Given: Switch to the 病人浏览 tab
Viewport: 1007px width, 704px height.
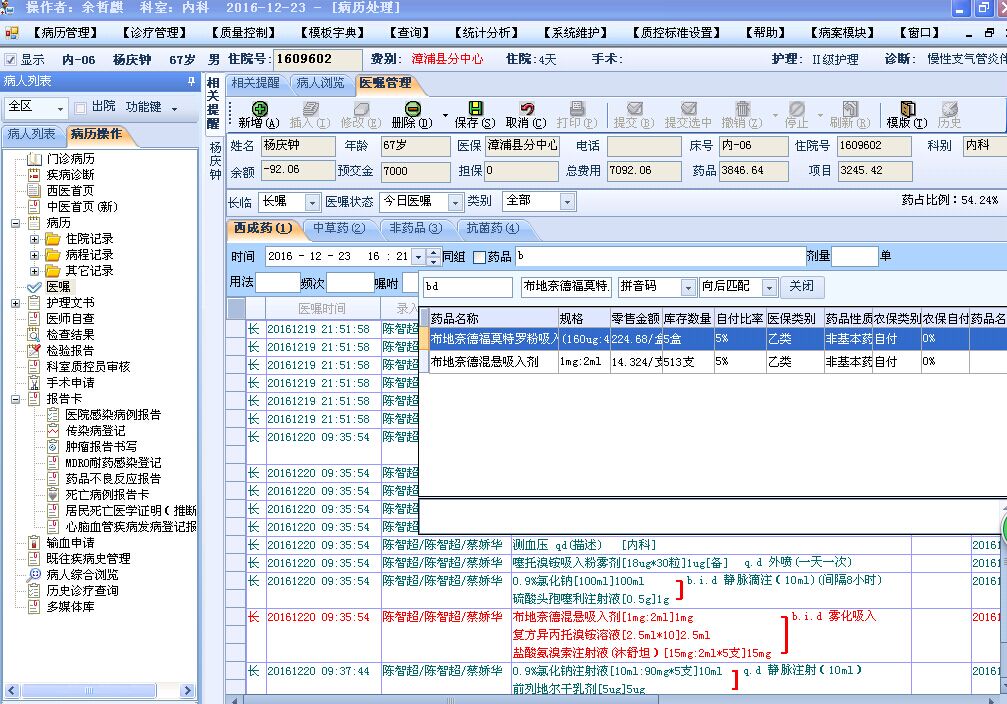Looking at the screenshot, I should click(320, 83).
